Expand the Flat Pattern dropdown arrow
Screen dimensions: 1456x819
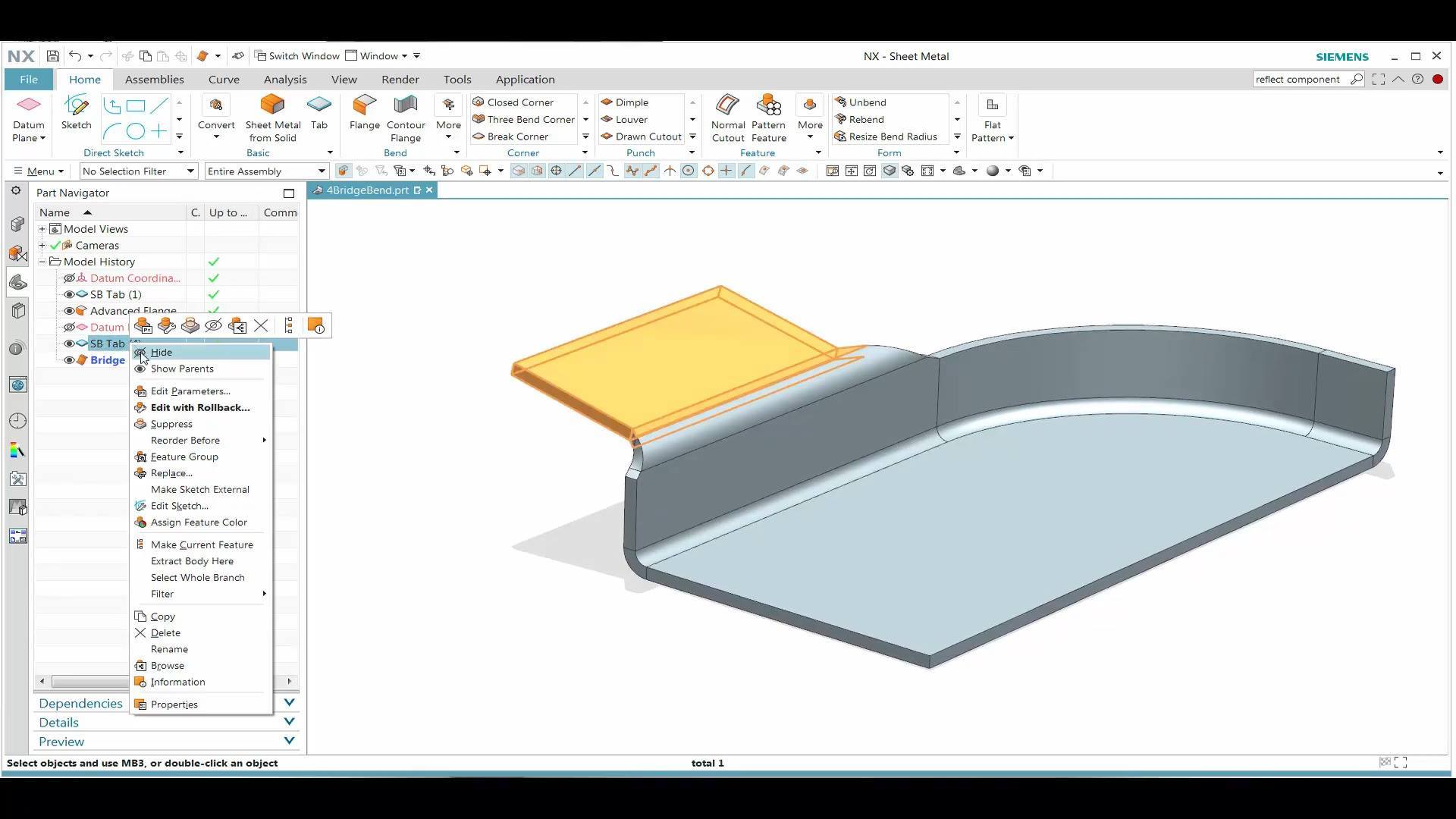[x=1012, y=138]
